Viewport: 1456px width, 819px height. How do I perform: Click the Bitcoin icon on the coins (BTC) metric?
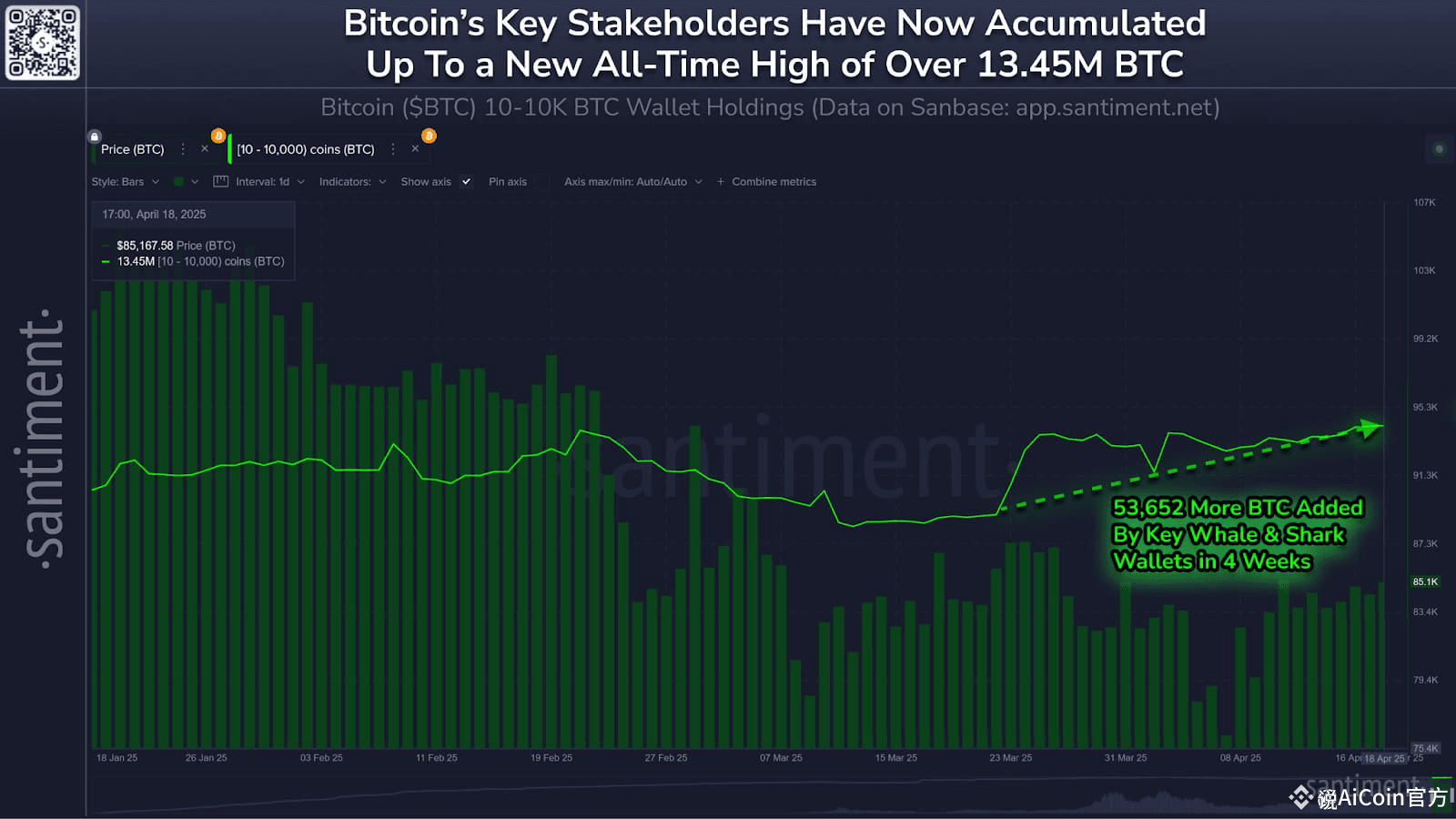[428, 136]
